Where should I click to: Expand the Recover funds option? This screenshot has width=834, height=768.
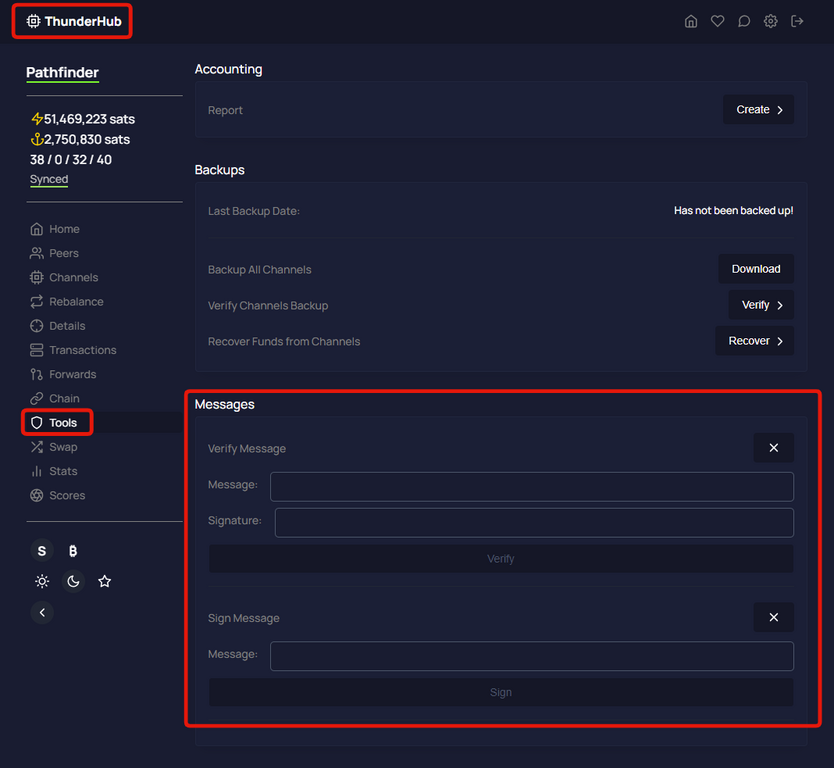pos(754,341)
